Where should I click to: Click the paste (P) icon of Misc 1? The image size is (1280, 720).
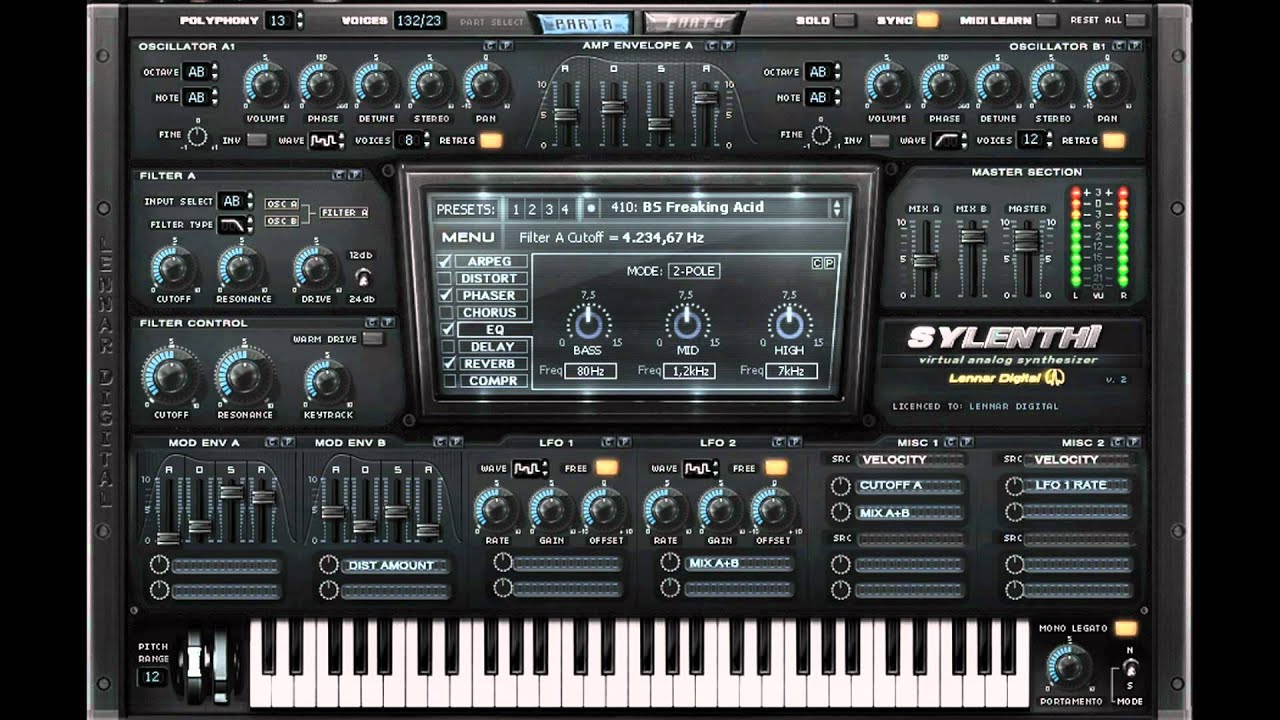pos(968,442)
